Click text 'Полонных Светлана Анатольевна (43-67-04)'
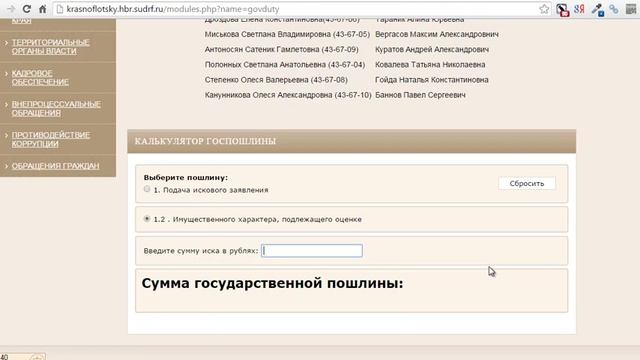This screenshot has height=360, width=640. coord(284,64)
